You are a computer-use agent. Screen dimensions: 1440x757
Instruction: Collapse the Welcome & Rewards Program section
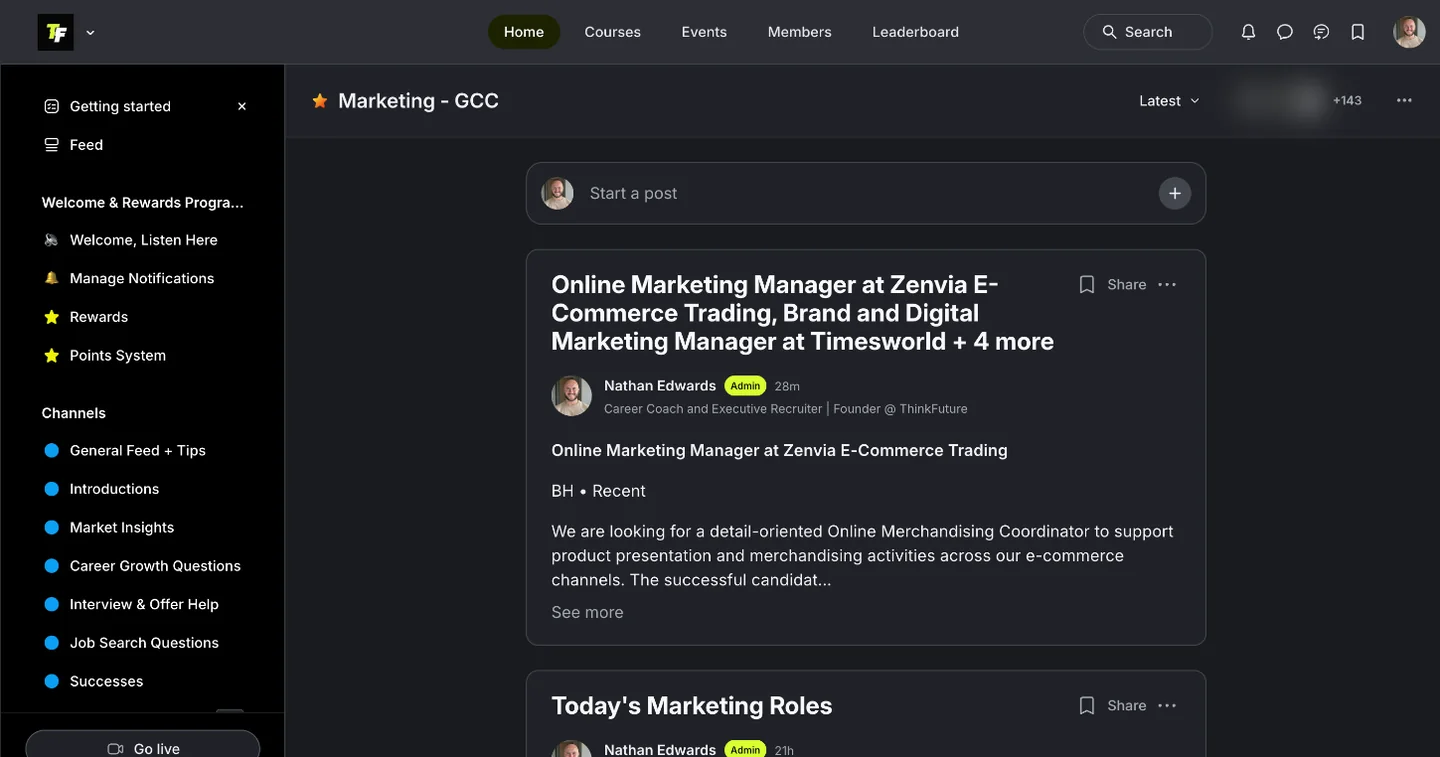[x=143, y=202]
